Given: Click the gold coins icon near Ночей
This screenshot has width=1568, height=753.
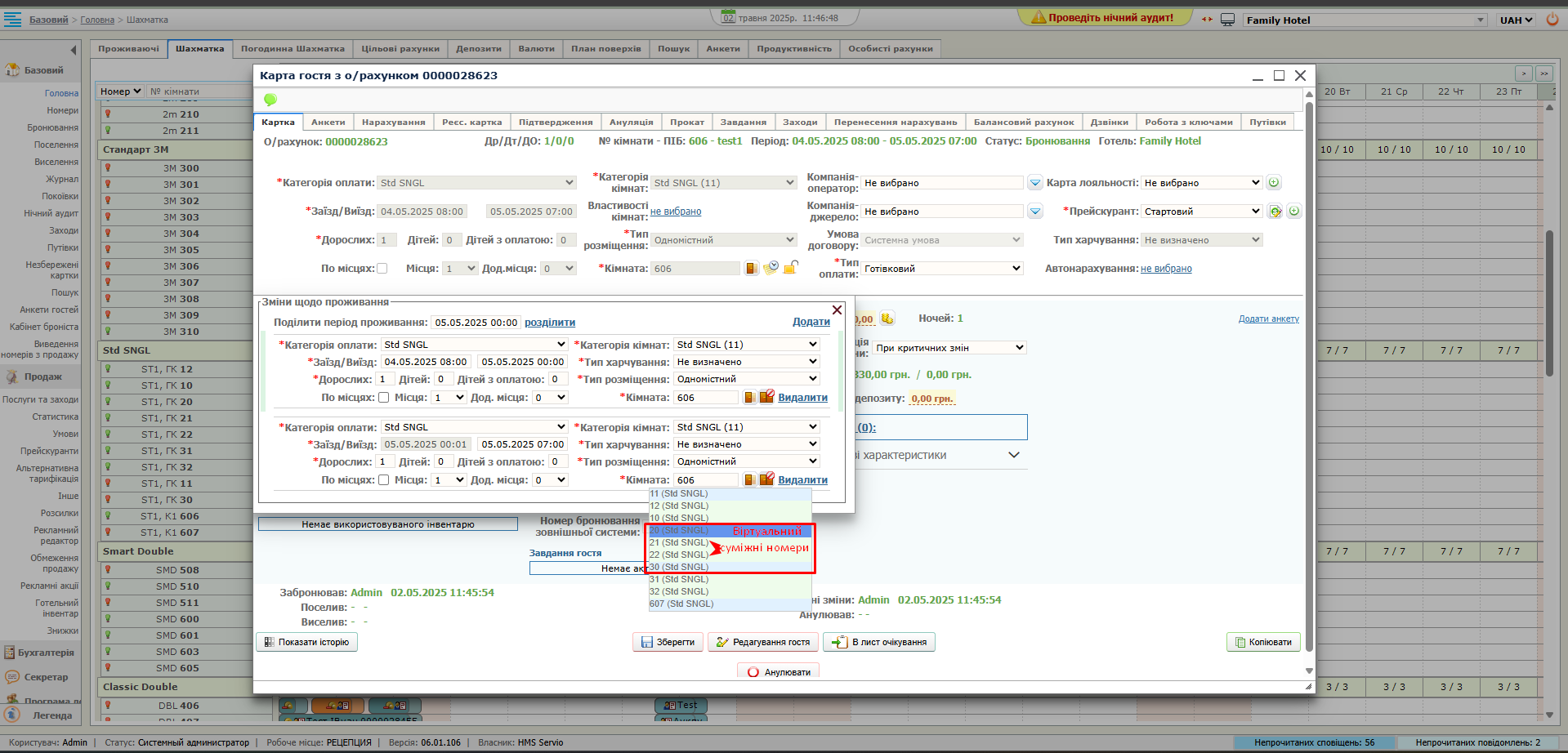Looking at the screenshot, I should point(887,319).
